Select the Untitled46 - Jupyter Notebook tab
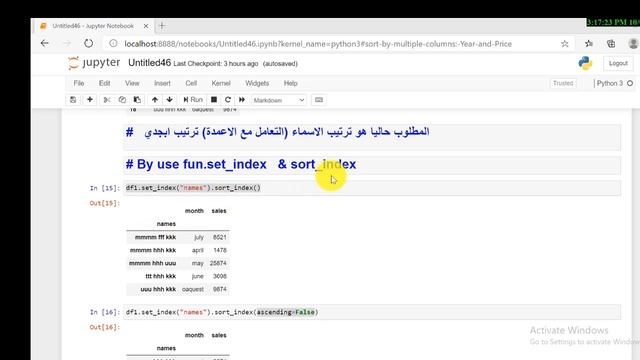The image size is (640, 360). [x=93, y=26]
